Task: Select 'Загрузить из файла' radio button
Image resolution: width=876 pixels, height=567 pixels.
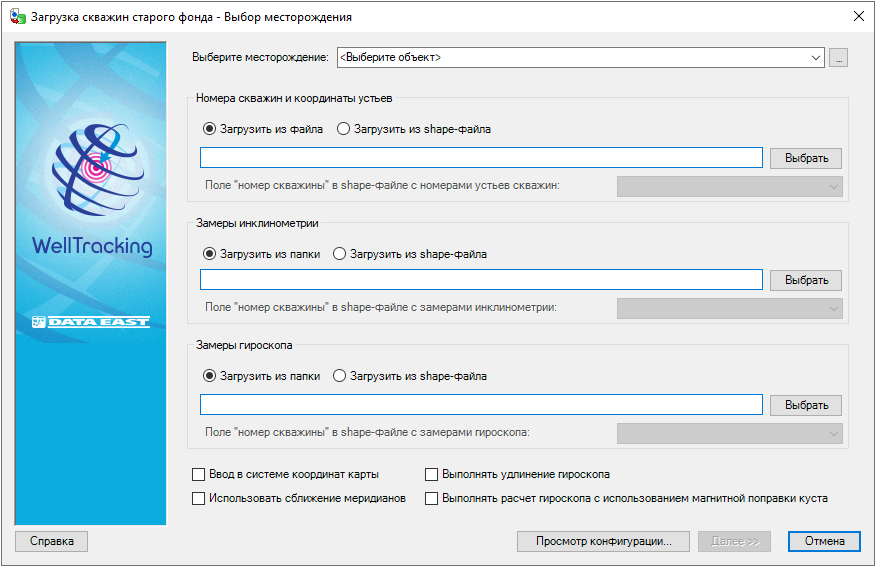Action: (x=209, y=129)
